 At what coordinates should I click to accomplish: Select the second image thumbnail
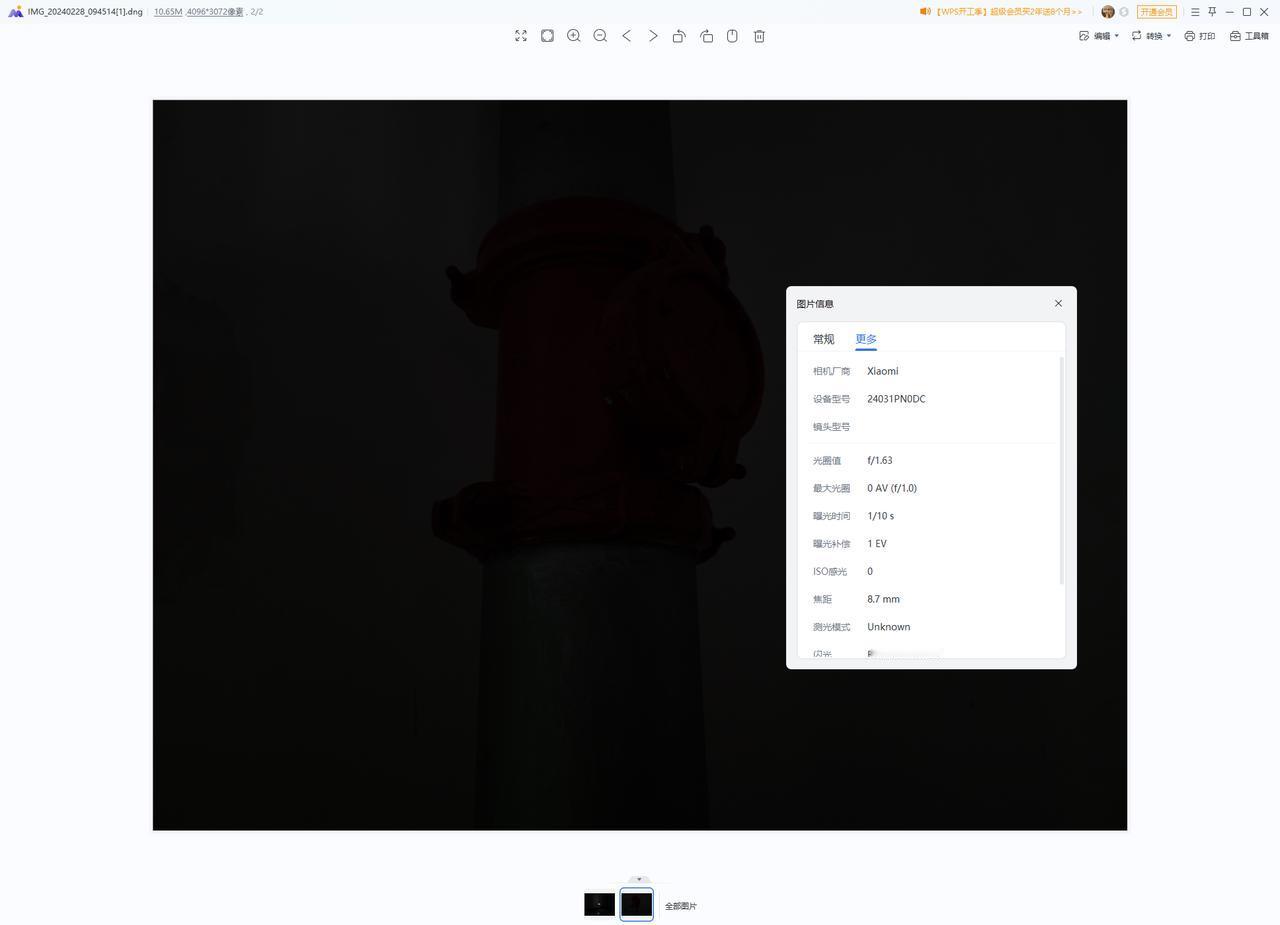coord(637,904)
